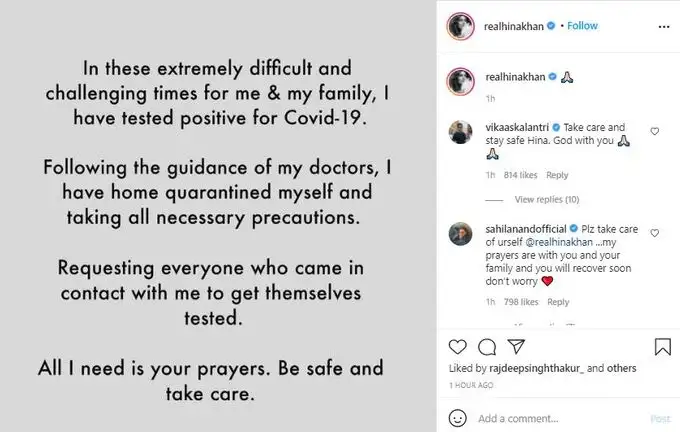The image size is (680, 432).
Task: Reply to sahilanandofficial's comment
Action: click(558, 302)
